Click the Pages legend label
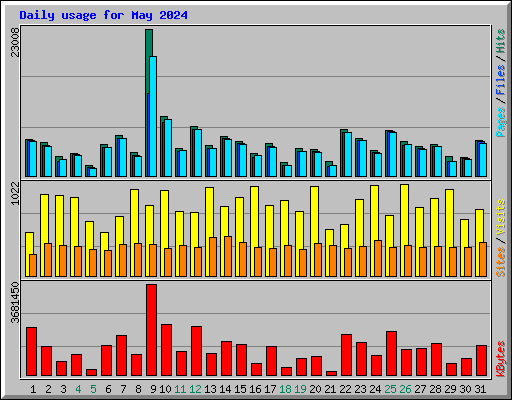The width and height of the screenshot is (512, 400). click(501, 122)
